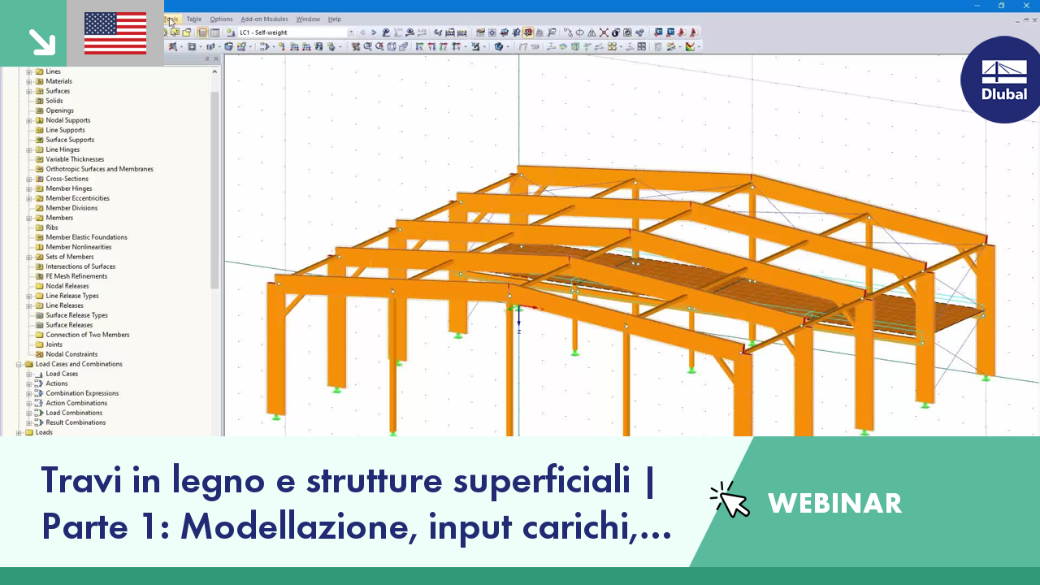The height and width of the screenshot is (585, 1040).
Task: Collapse Load Cases and Combinations folder
Action: click(x=19, y=364)
